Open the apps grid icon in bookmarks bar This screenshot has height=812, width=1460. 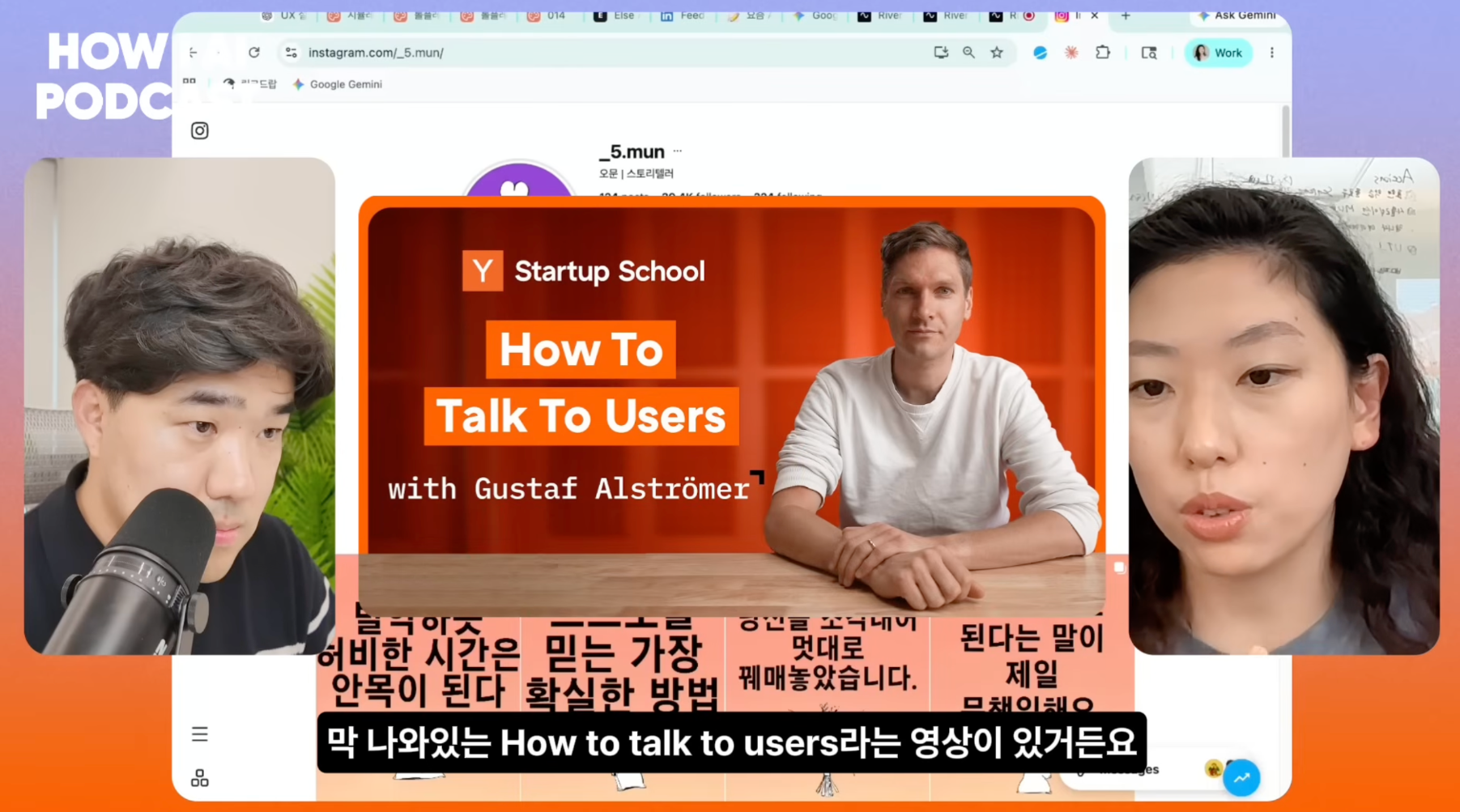(x=189, y=83)
